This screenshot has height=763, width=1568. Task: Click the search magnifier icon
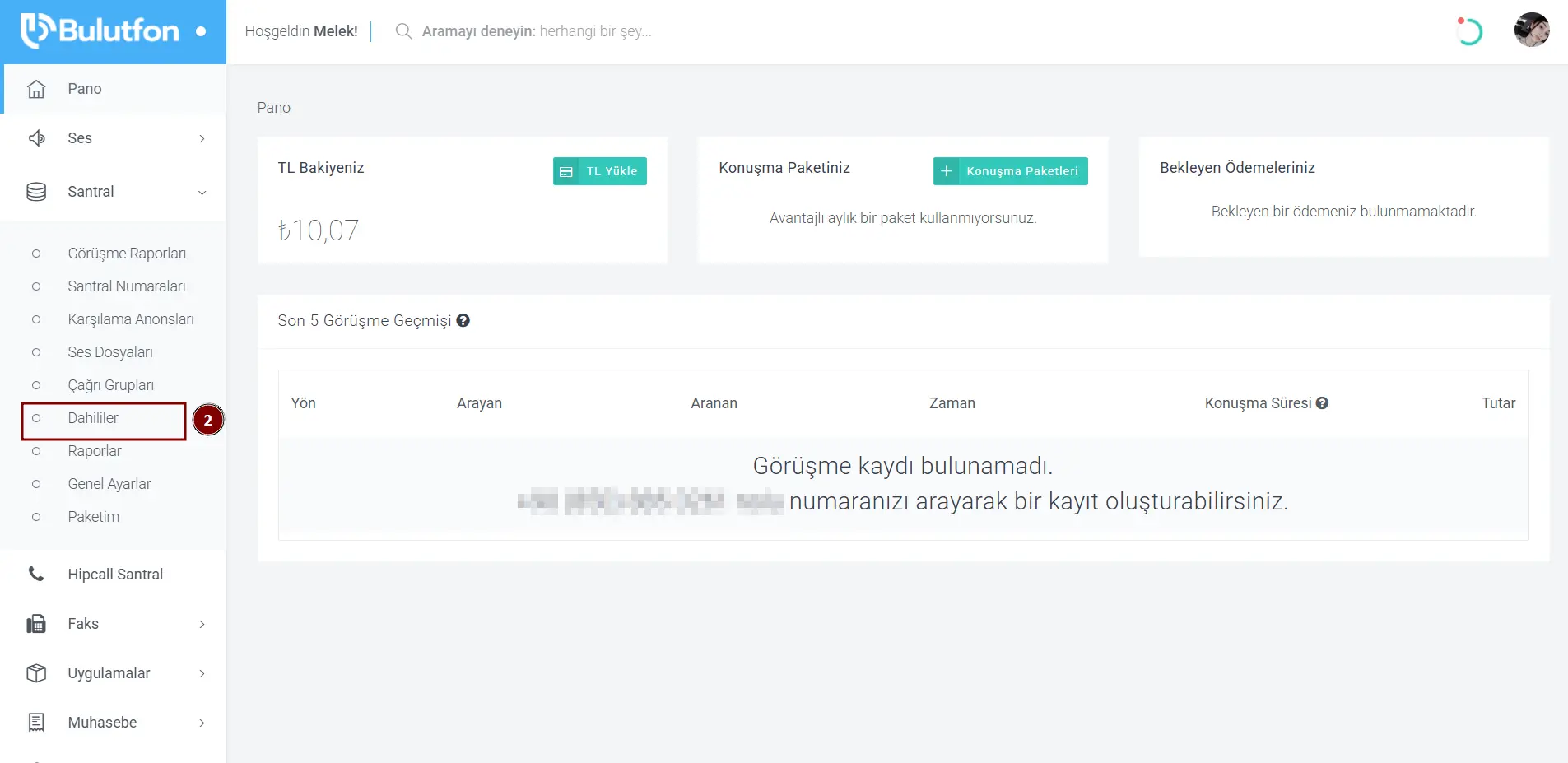point(403,31)
